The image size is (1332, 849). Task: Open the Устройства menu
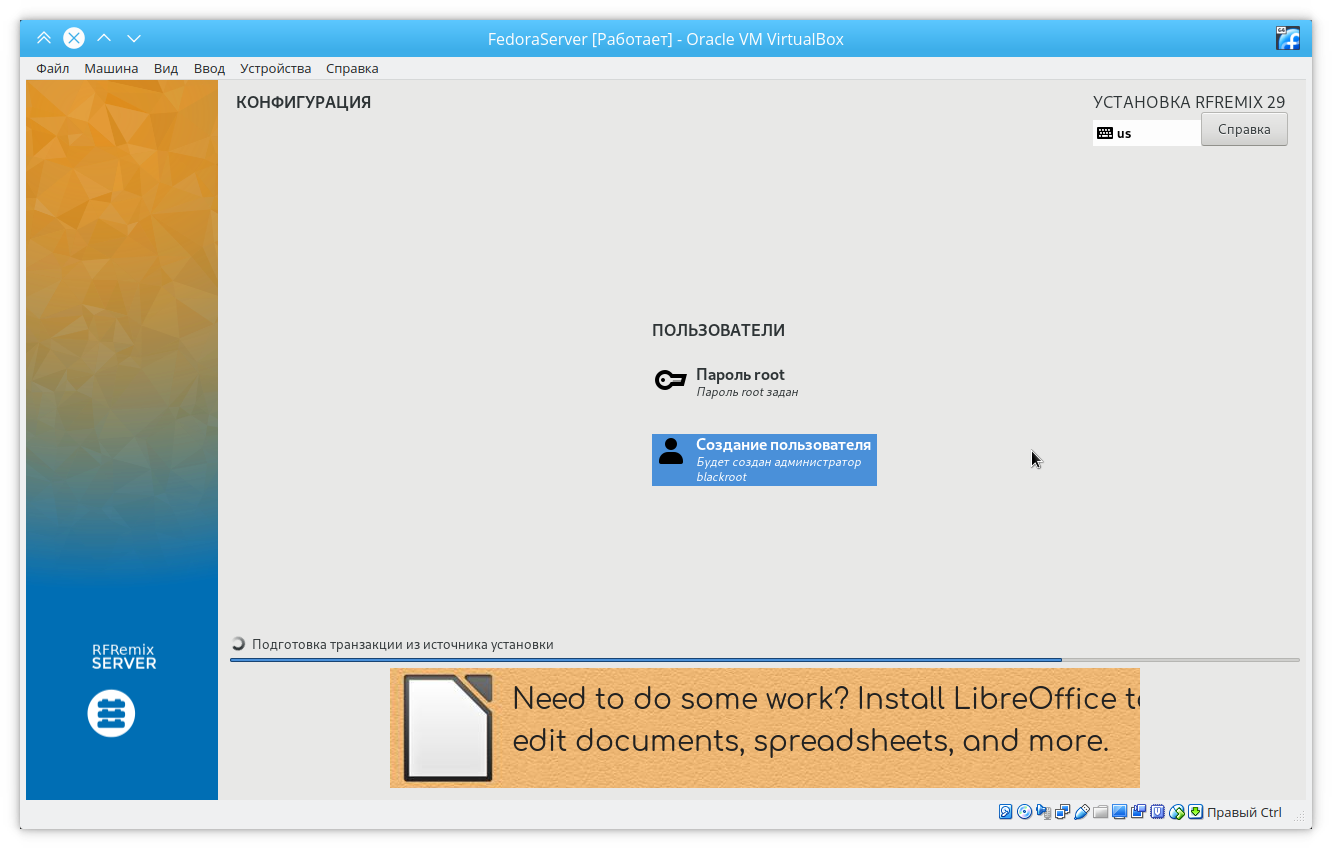pyautogui.click(x=275, y=68)
